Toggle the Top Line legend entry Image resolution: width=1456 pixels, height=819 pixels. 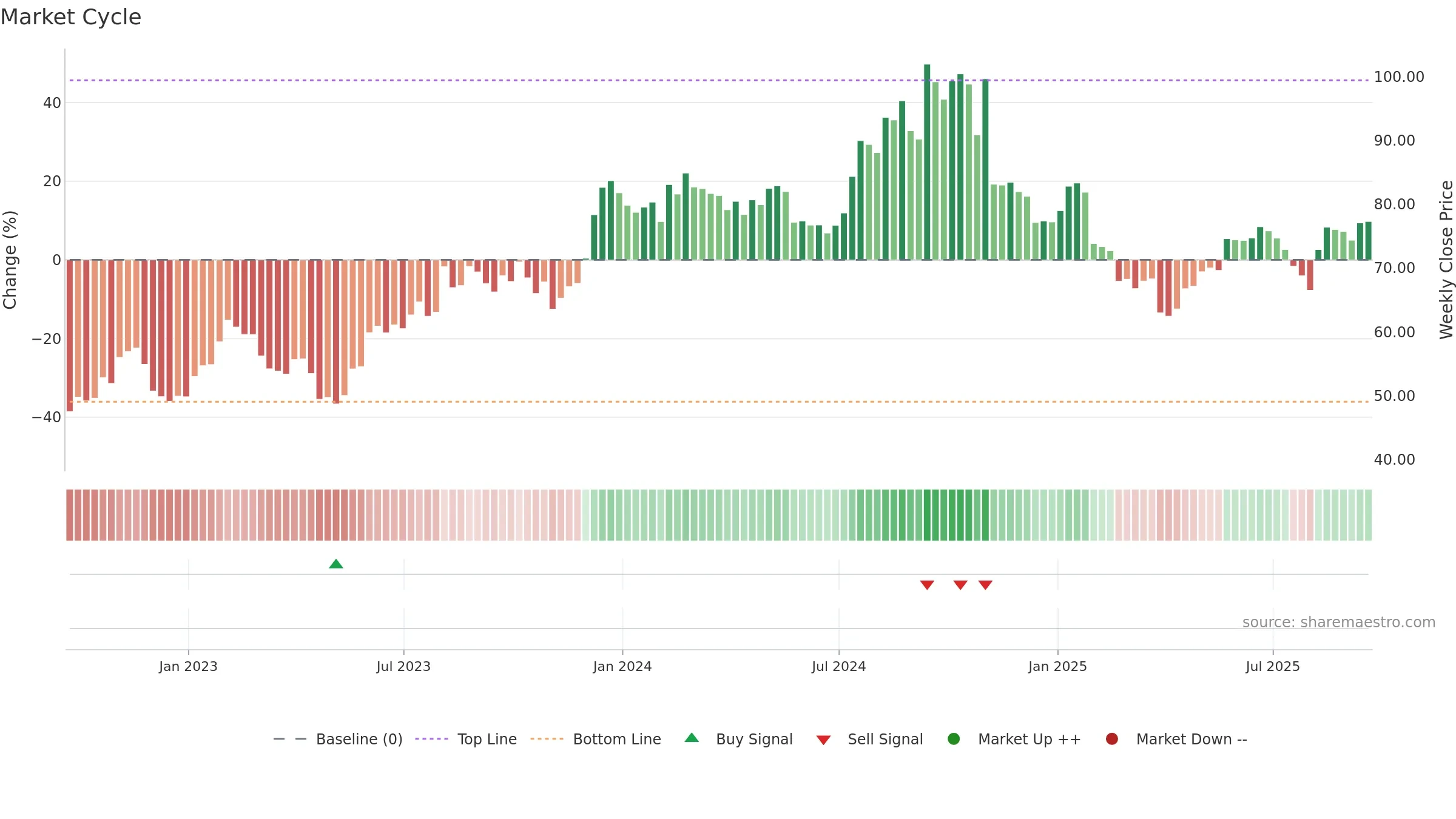point(466,739)
